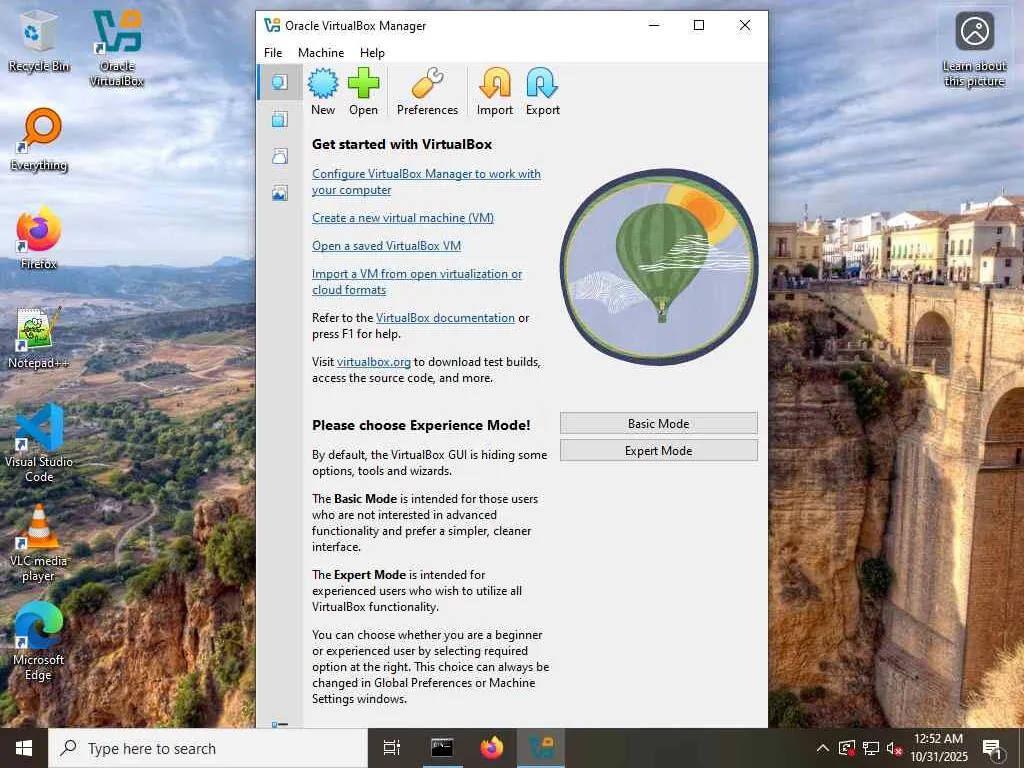Click the hot air balloon illustration
Screen dimensions: 1024x768
point(659,266)
